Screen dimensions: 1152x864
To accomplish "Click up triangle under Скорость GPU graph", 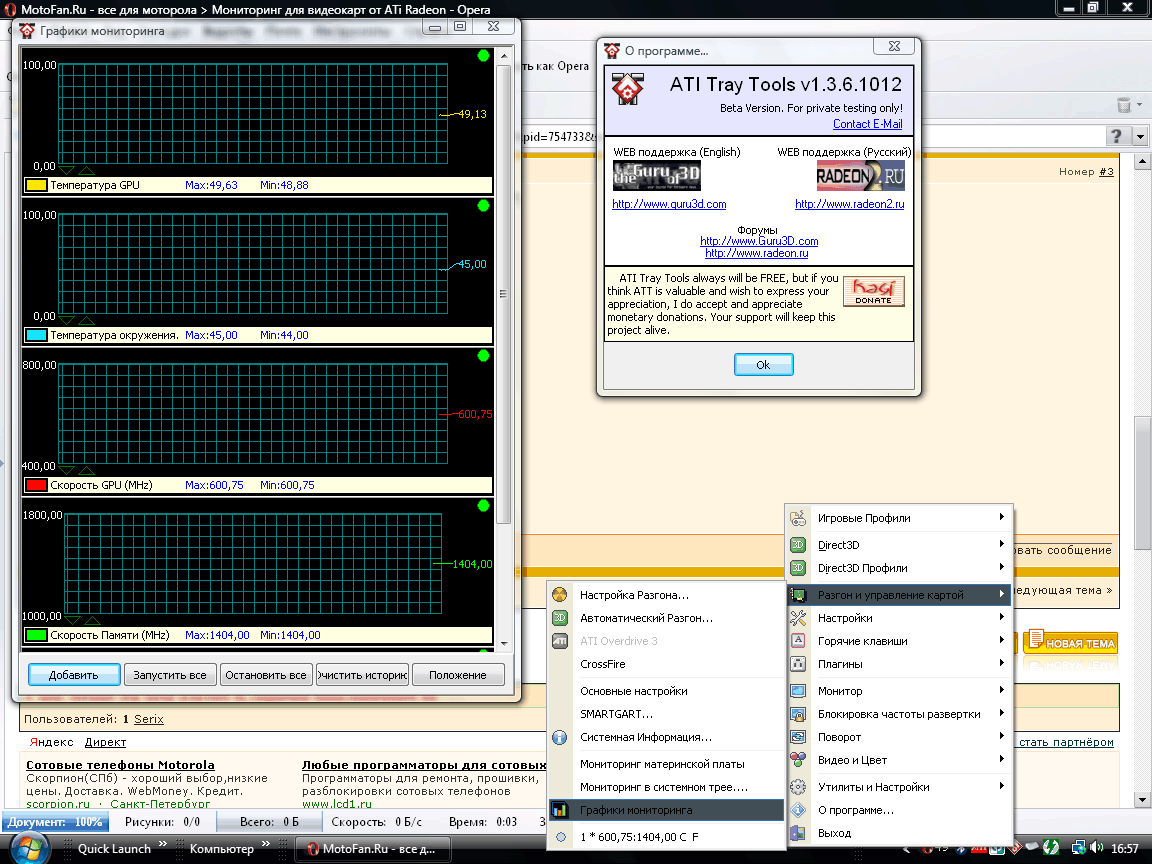I will point(86,469).
